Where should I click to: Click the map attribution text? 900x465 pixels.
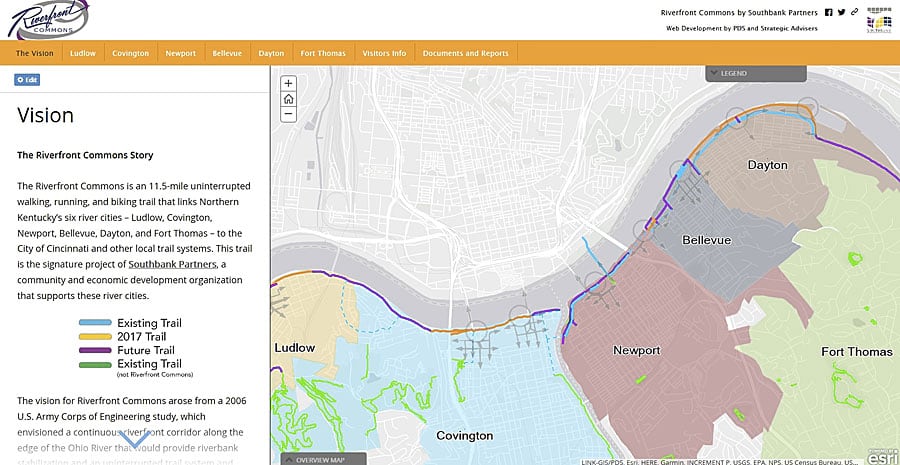[720, 462]
